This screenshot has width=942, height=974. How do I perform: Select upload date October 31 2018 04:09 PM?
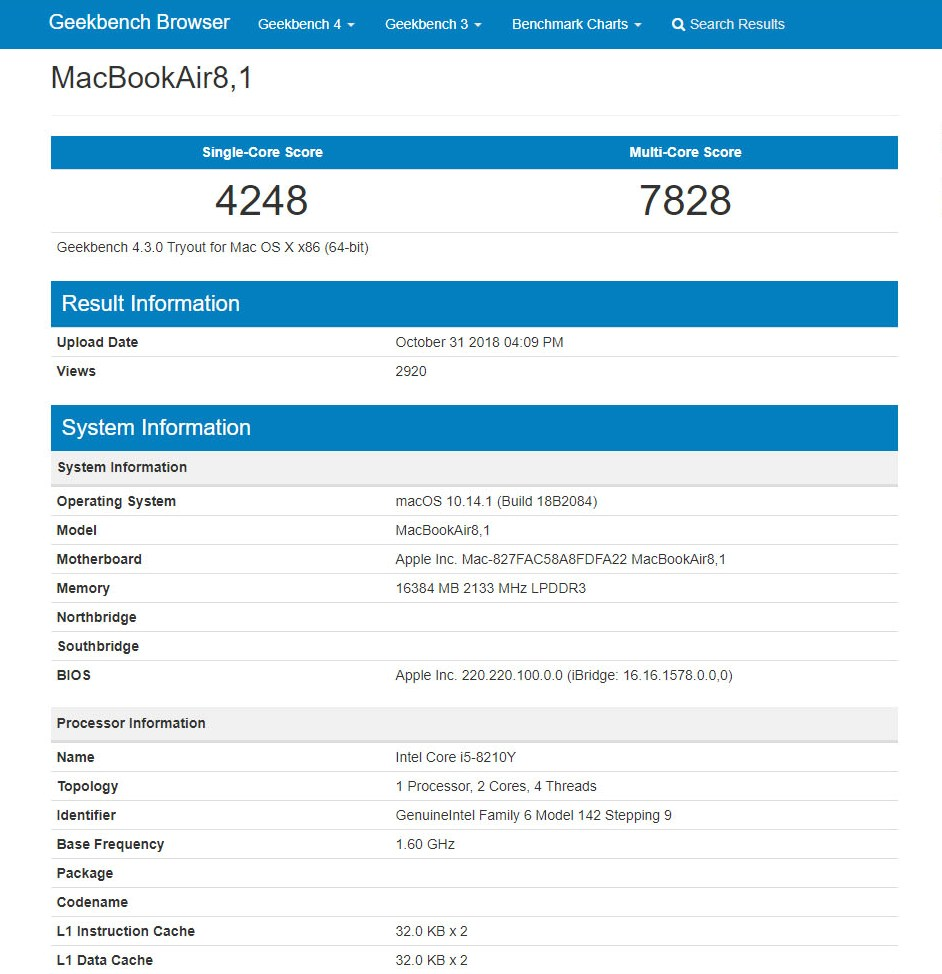click(479, 342)
